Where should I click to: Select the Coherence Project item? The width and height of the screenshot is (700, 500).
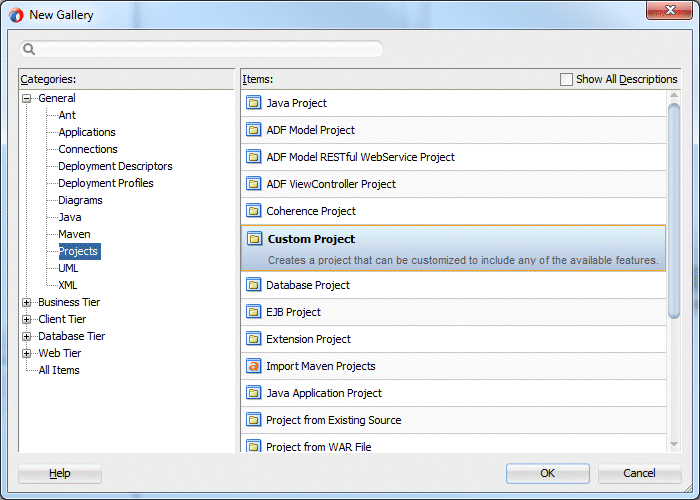[x=454, y=211]
